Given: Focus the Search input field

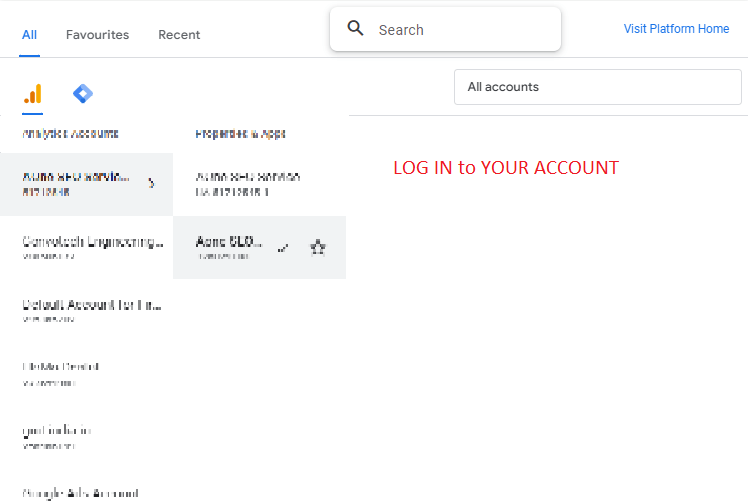Looking at the screenshot, I should (445, 29).
